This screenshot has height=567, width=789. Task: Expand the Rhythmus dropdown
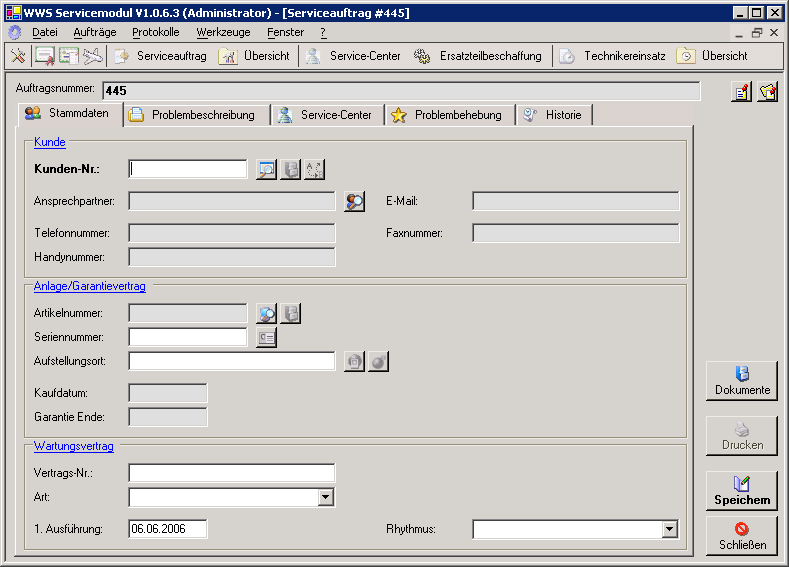click(669, 529)
